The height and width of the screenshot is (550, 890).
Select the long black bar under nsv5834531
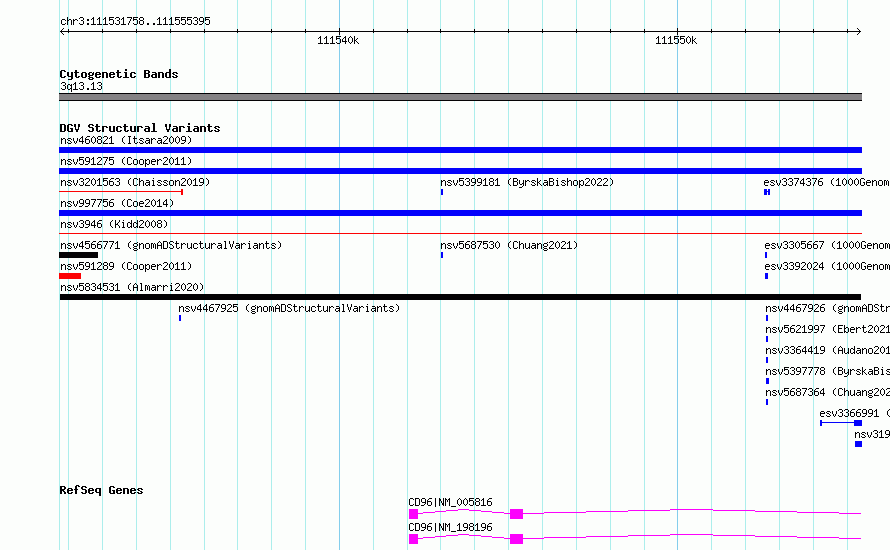pyautogui.click(x=460, y=297)
